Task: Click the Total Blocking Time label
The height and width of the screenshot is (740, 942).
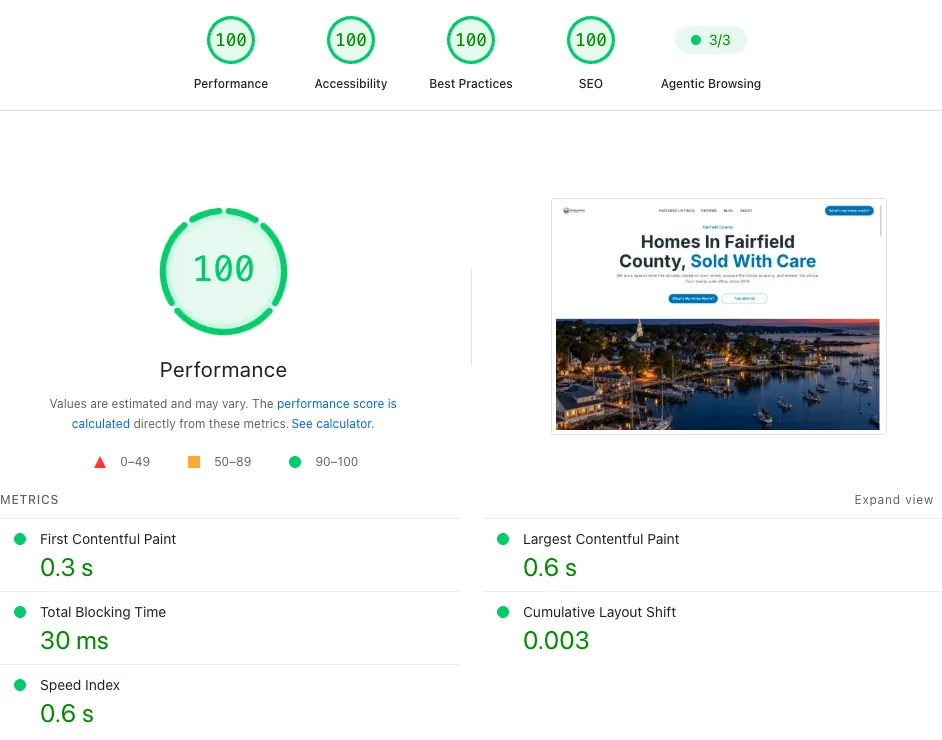Action: [x=103, y=612]
